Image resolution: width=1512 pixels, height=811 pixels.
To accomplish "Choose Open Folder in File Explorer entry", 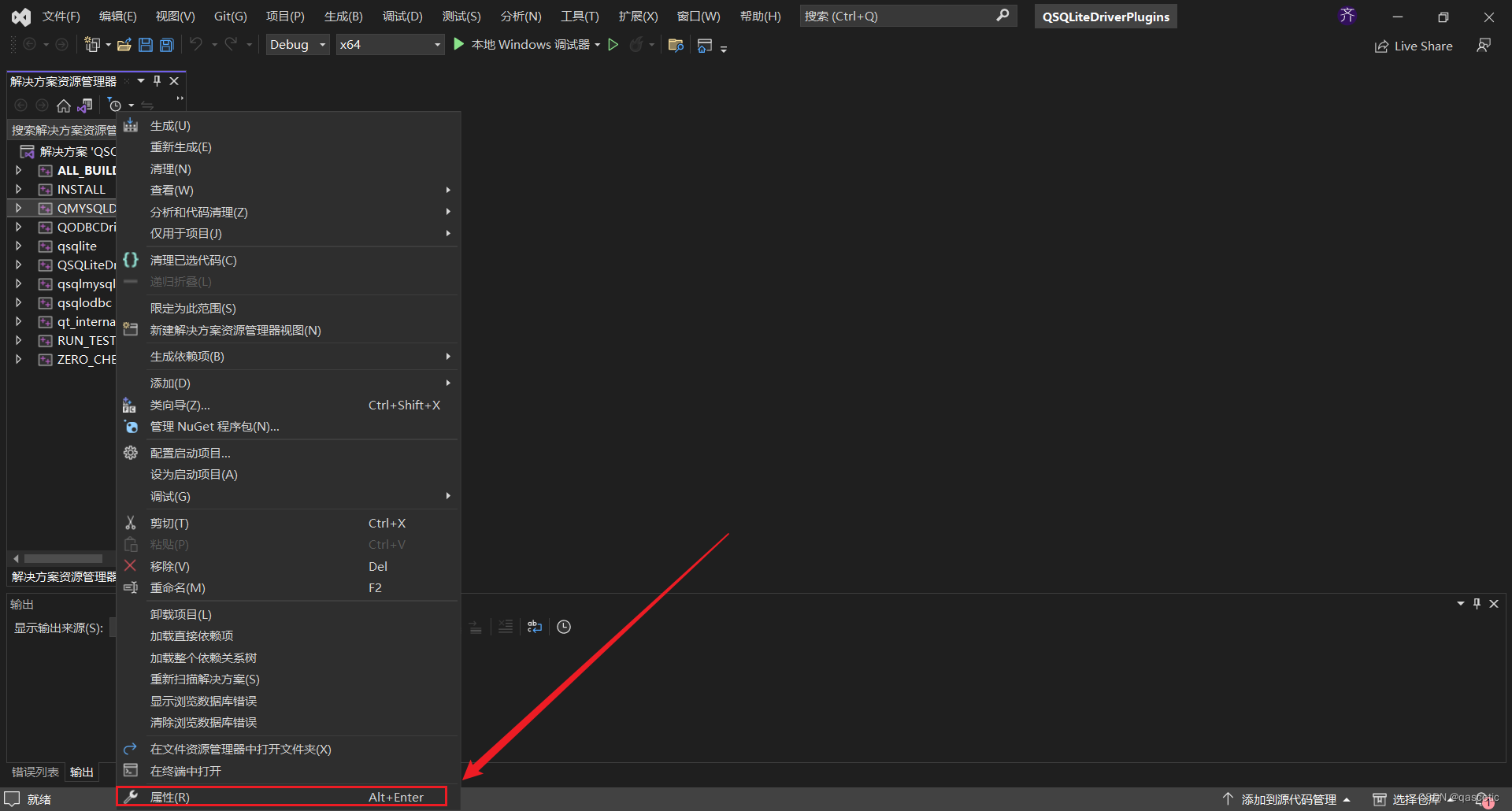I will coord(288,750).
